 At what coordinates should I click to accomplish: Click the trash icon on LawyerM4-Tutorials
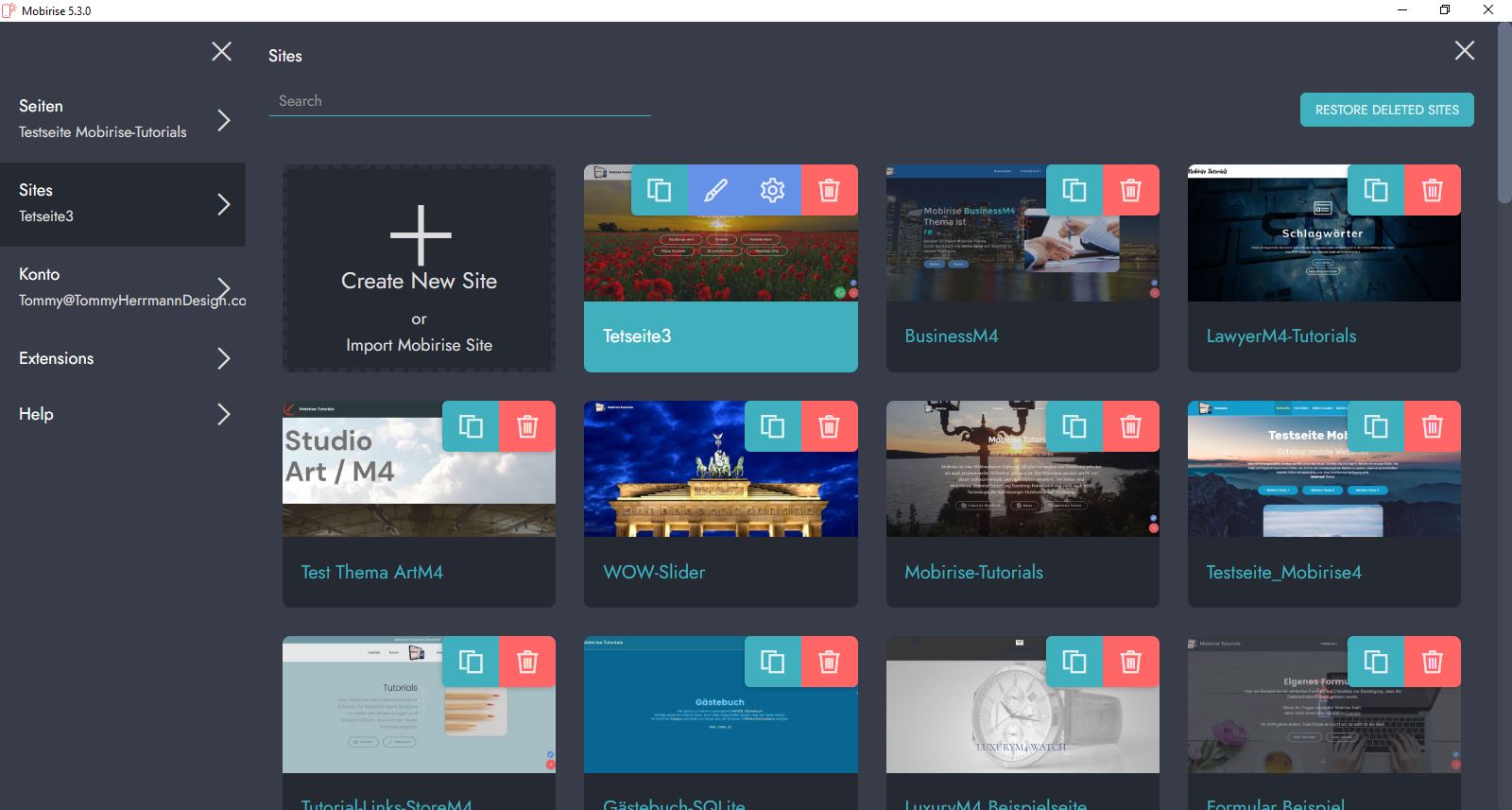[1433, 190]
